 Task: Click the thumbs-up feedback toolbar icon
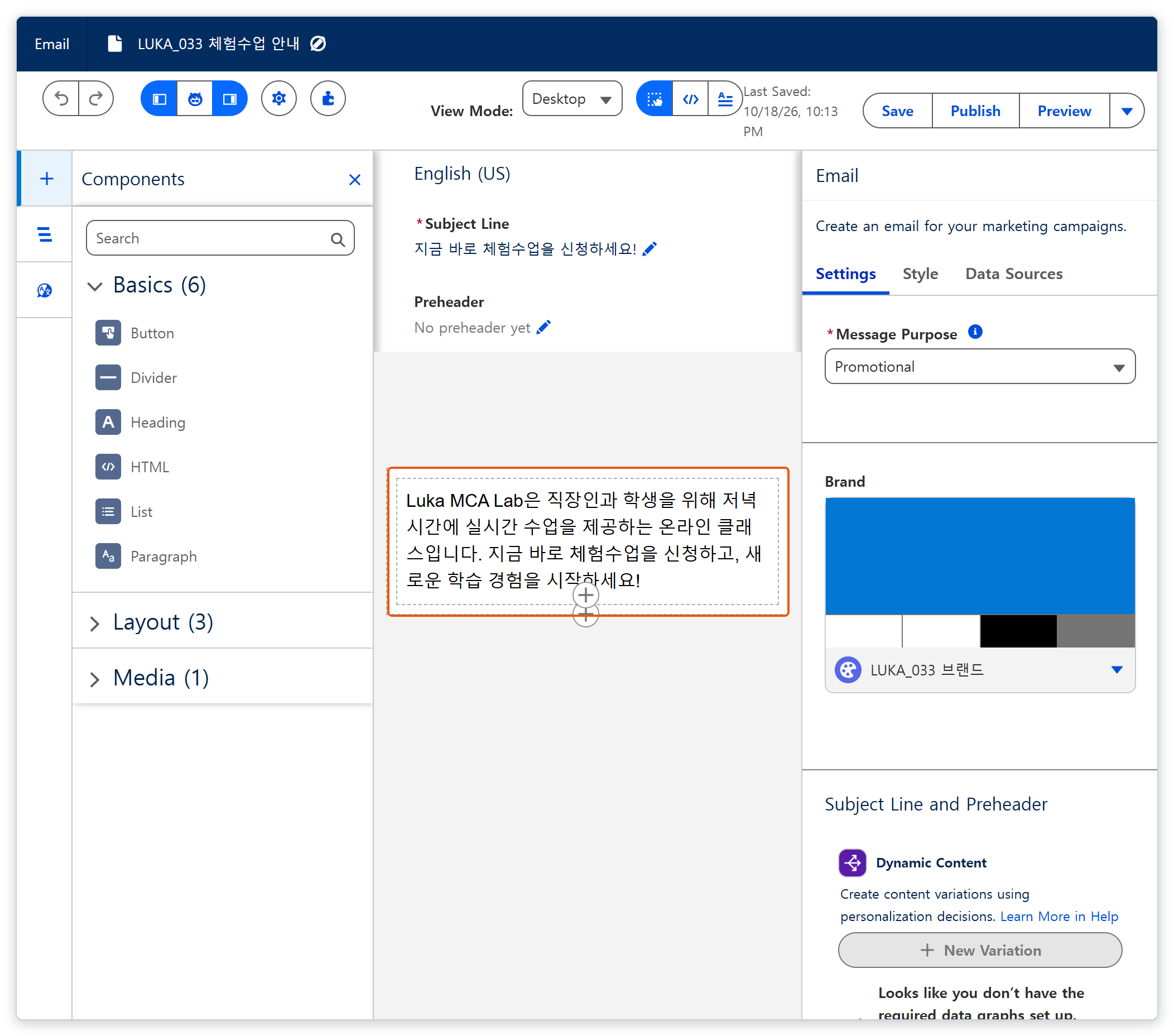pos(328,99)
